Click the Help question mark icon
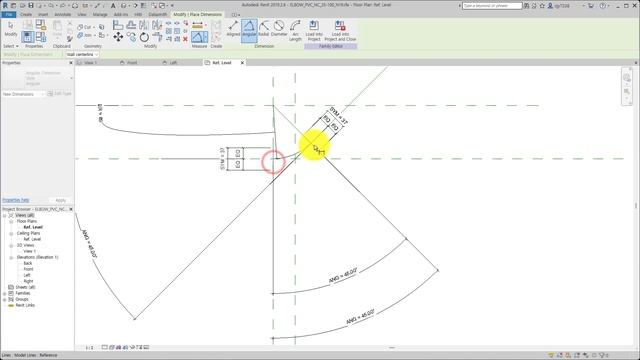The height and width of the screenshot is (360, 640). [603, 6]
